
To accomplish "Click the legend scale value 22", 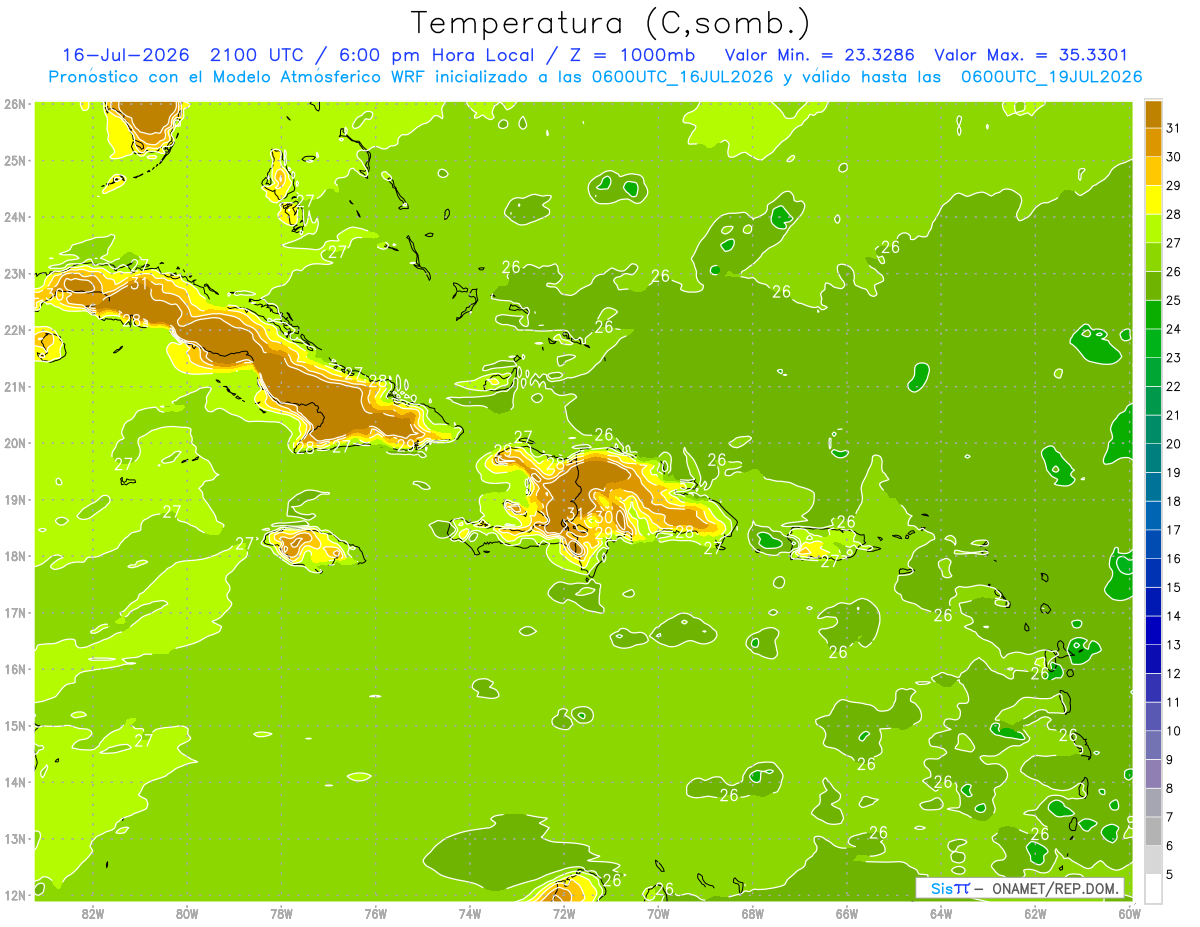I will (1173, 387).
